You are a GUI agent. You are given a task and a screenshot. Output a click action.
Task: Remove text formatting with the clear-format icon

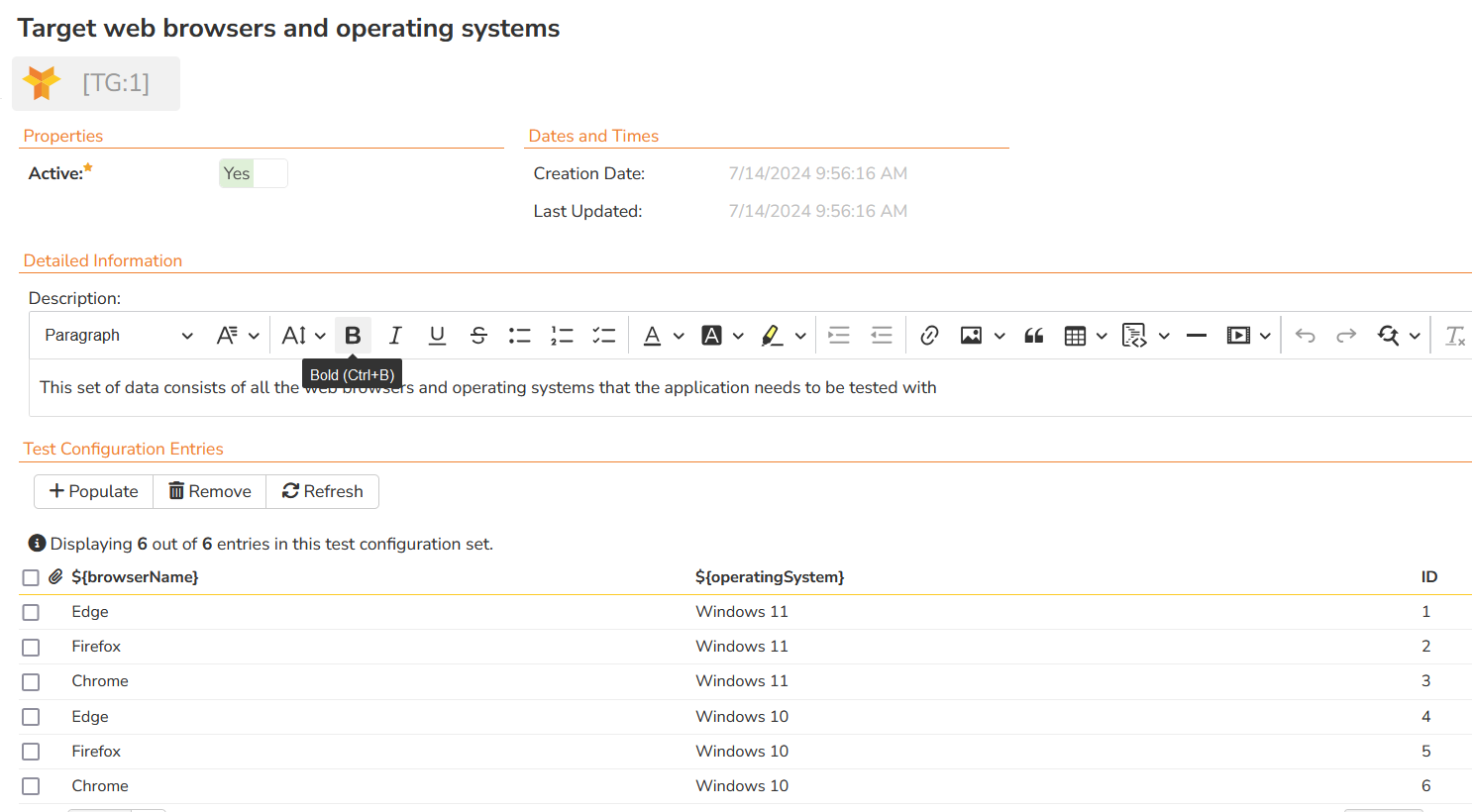1454,336
